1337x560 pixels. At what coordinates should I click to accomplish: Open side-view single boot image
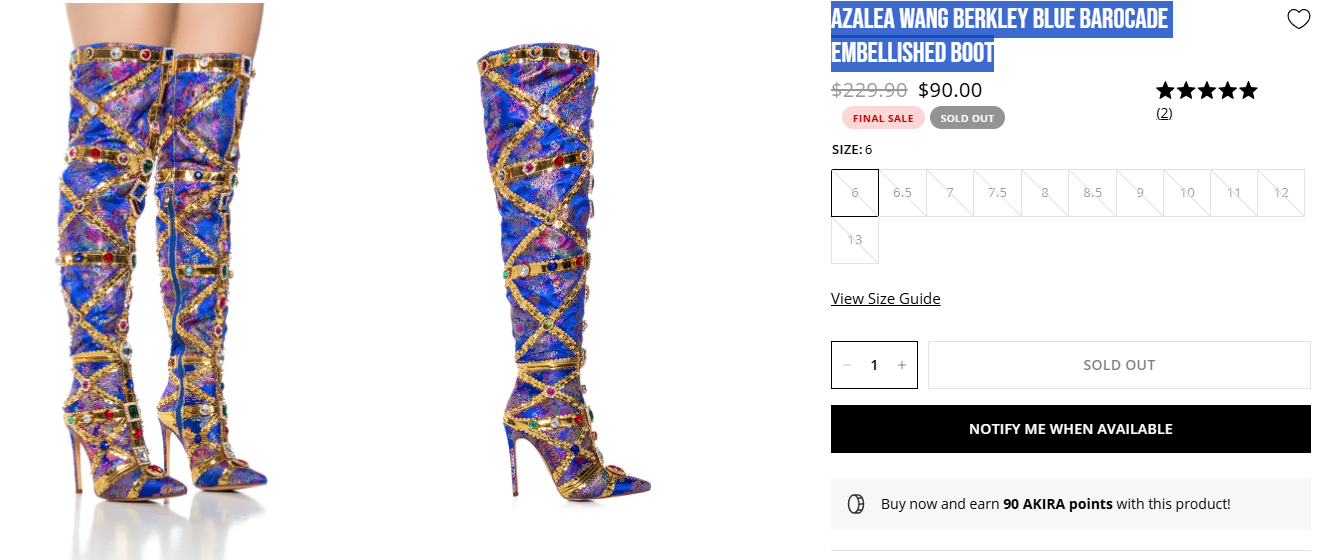click(x=565, y=270)
